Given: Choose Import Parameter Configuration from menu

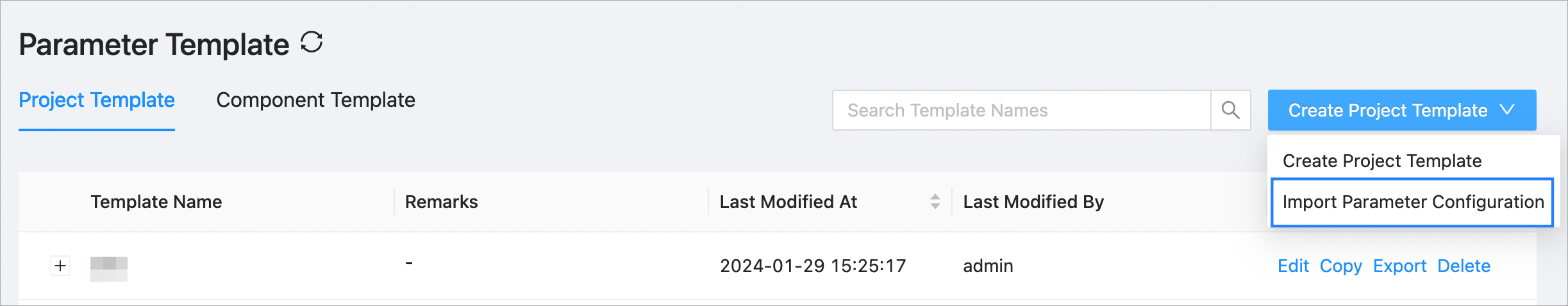Looking at the screenshot, I should tap(1412, 202).
